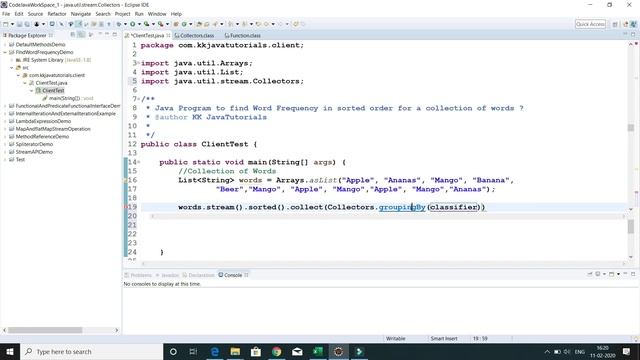Maximize the Package Explorer panel

click(x=115, y=35)
